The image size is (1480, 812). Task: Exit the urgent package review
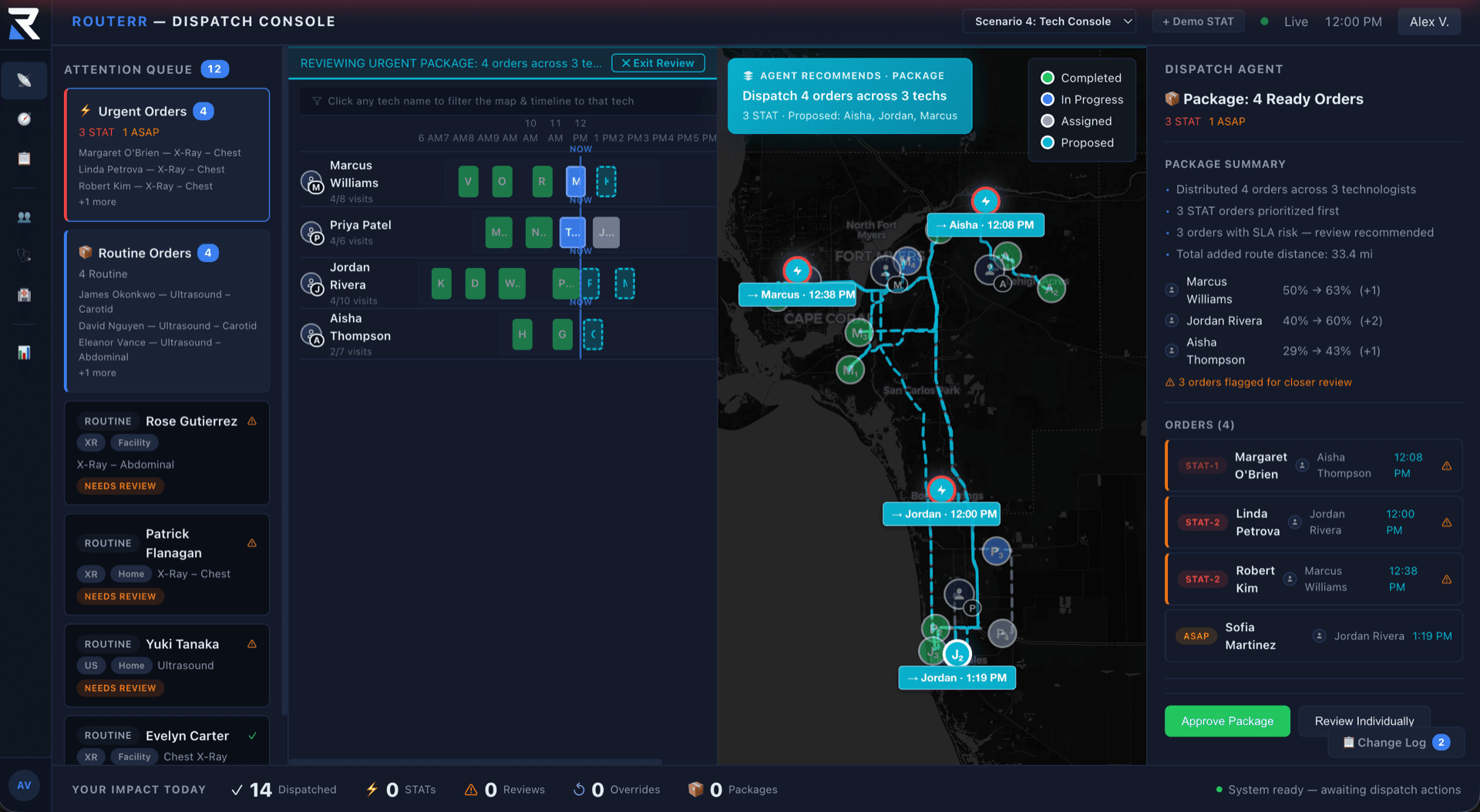(658, 63)
